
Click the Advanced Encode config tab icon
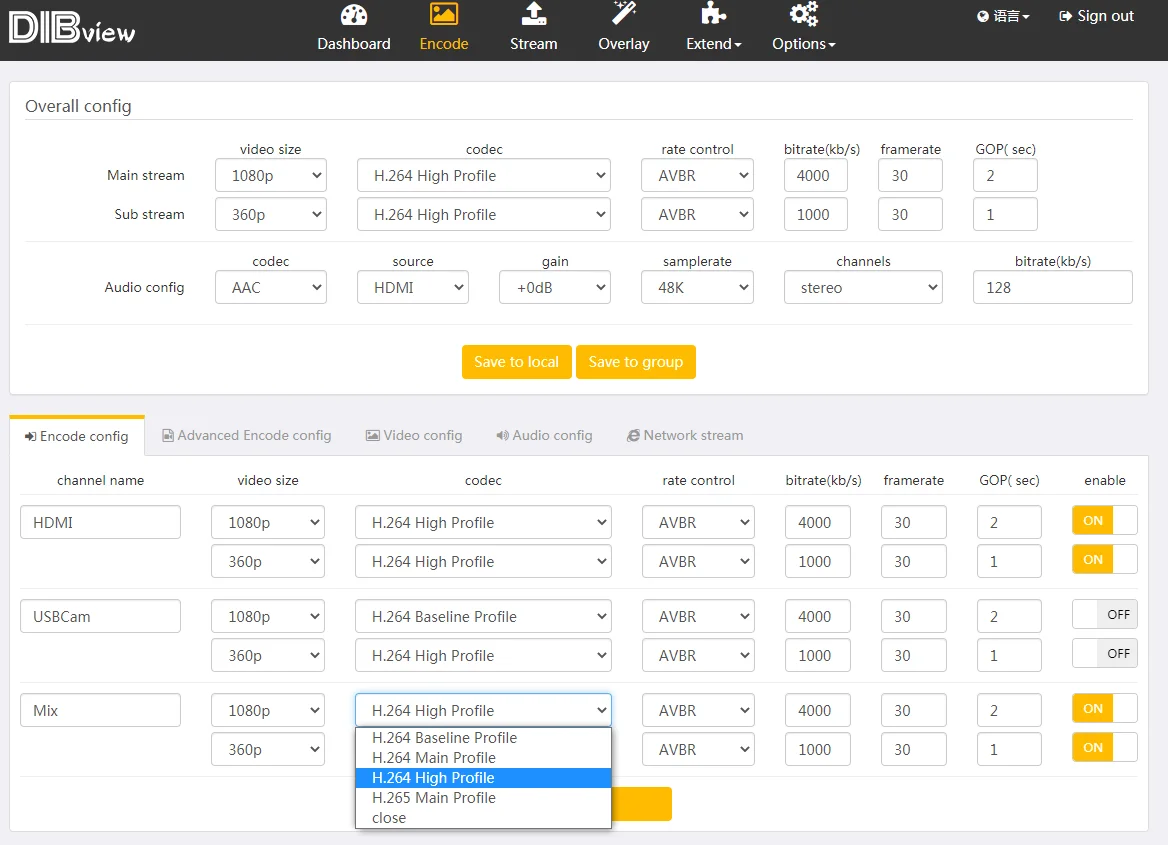pyautogui.click(x=168, y=436)
